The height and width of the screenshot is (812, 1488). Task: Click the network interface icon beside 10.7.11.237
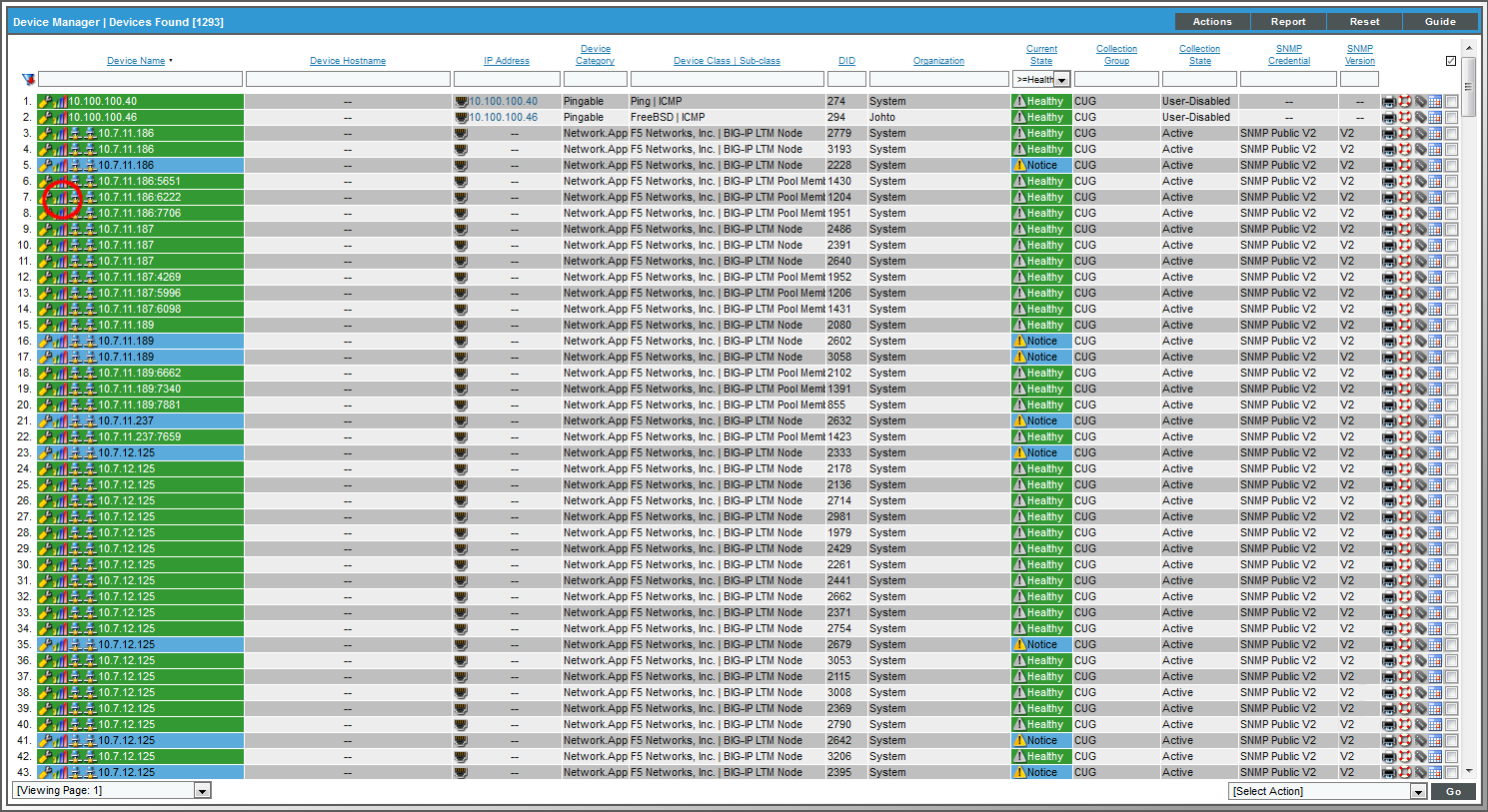coord(75,420)
